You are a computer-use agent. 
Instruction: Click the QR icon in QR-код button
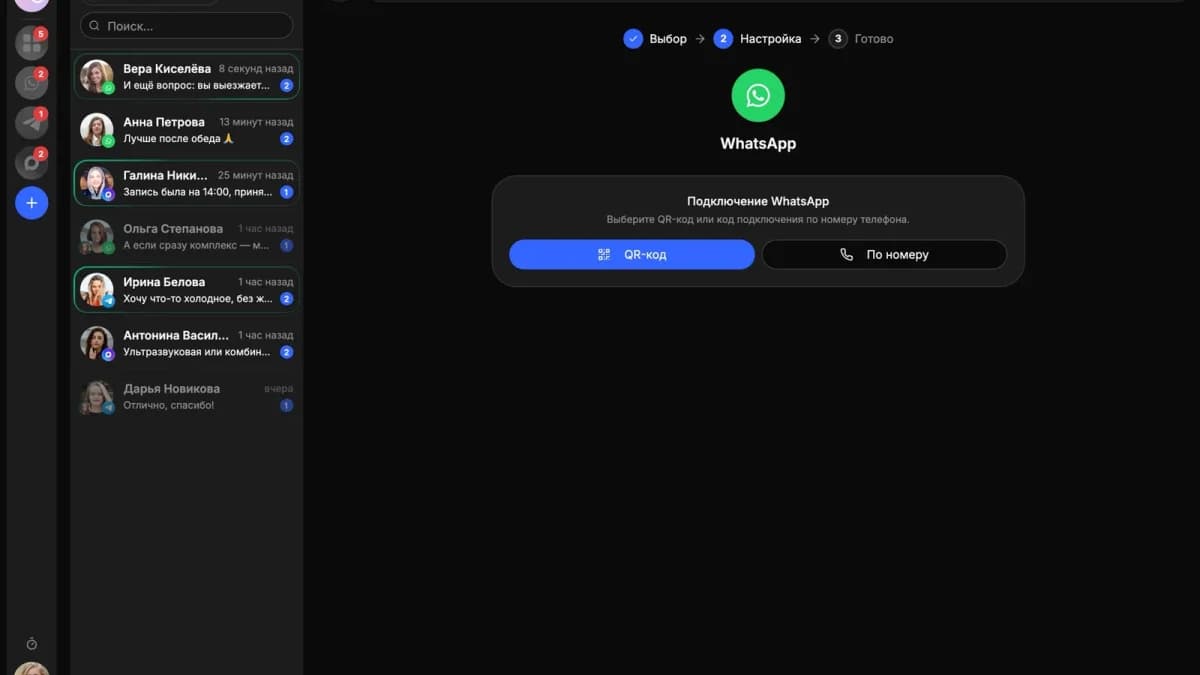pos(604,255)
